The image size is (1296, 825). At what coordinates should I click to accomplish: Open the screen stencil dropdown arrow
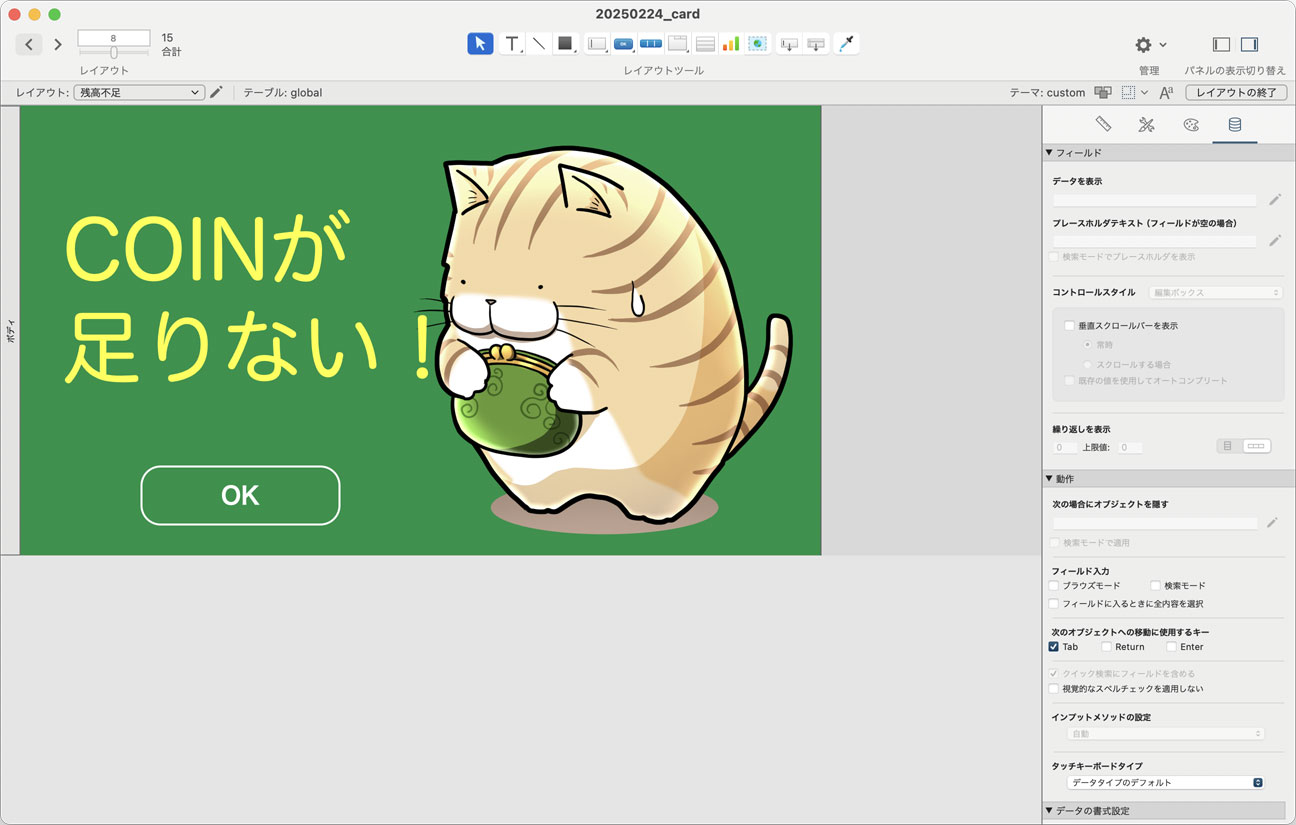coord(1144,92)
